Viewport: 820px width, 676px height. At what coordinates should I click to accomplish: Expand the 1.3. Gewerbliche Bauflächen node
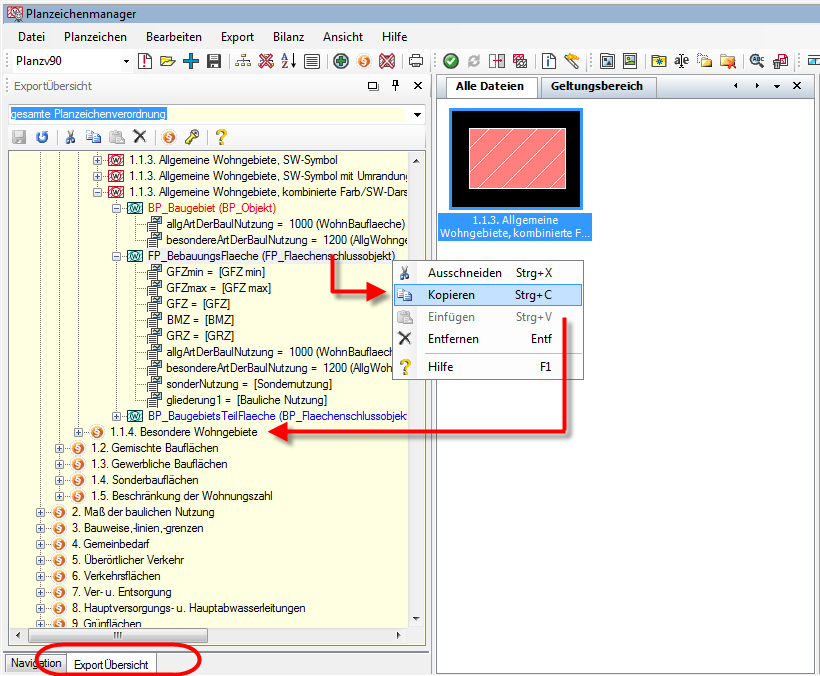click(60, 464)
